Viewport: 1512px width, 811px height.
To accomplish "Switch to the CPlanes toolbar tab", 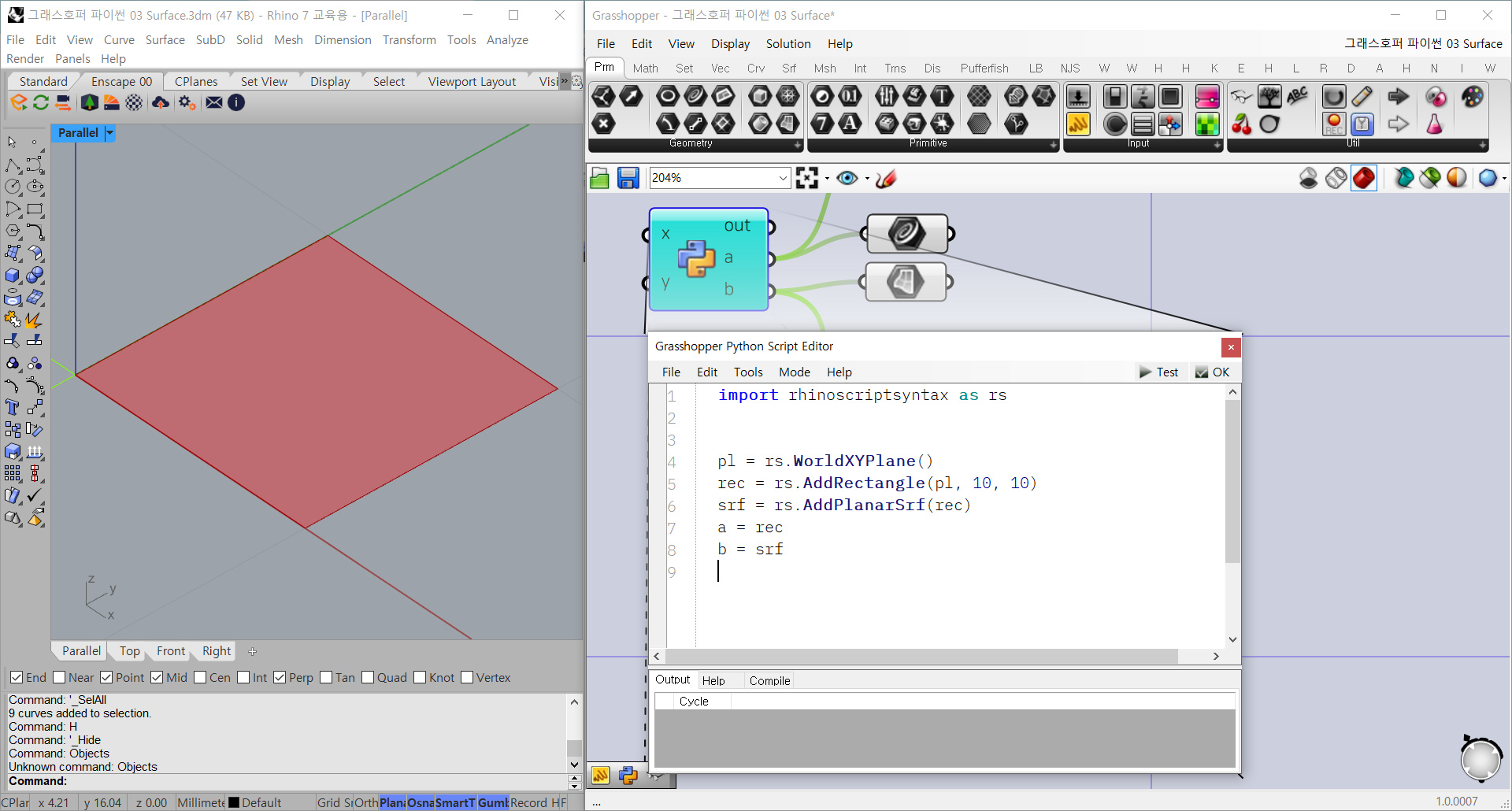I will click(196, 81).
